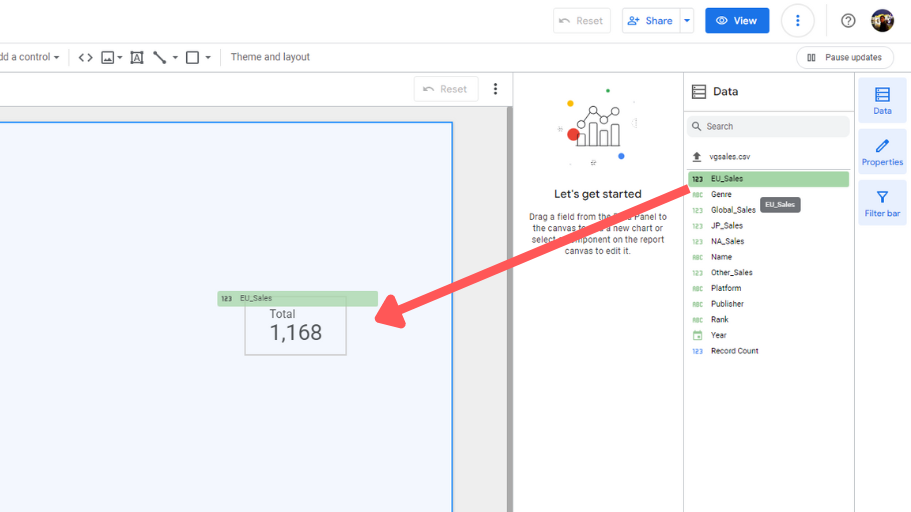911x512 pixels.
Task: Switch to the Properties panel tab
Action: (x=882, y=152)
